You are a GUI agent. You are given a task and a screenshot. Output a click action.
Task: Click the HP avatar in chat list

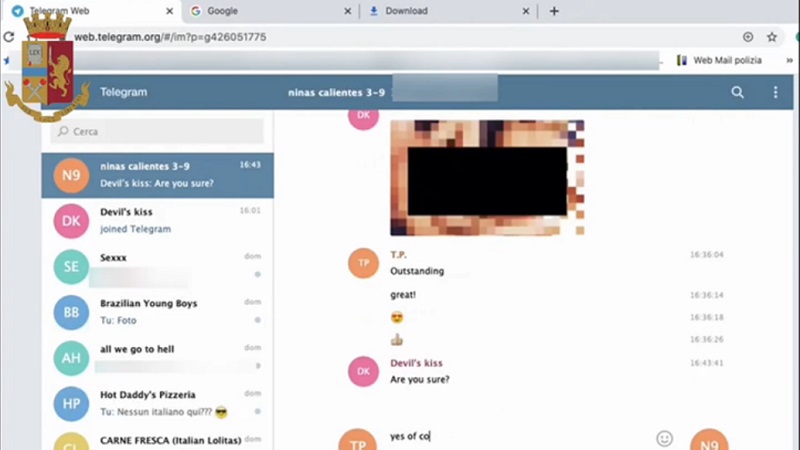point(71,404)
